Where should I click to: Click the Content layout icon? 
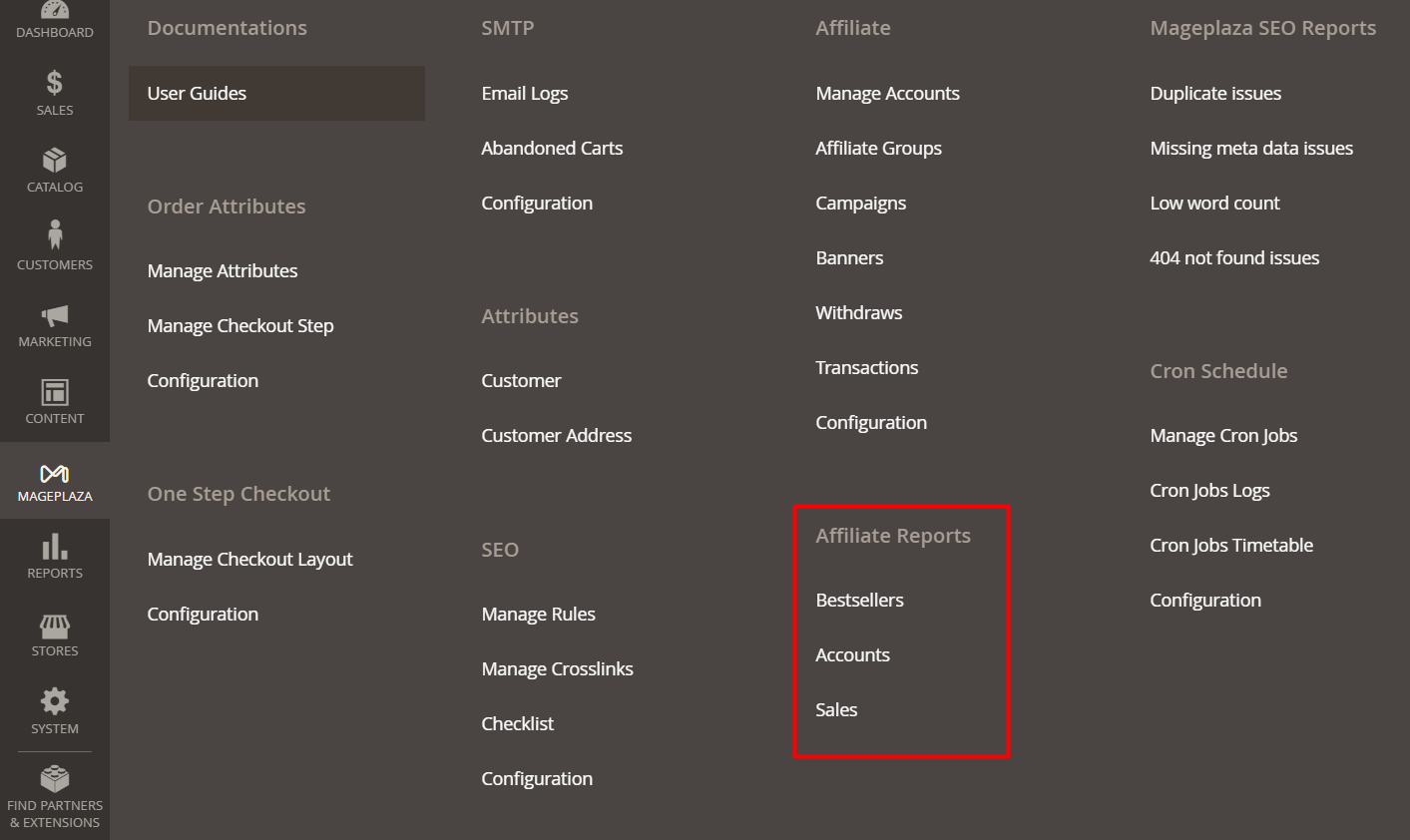(55, 392)
